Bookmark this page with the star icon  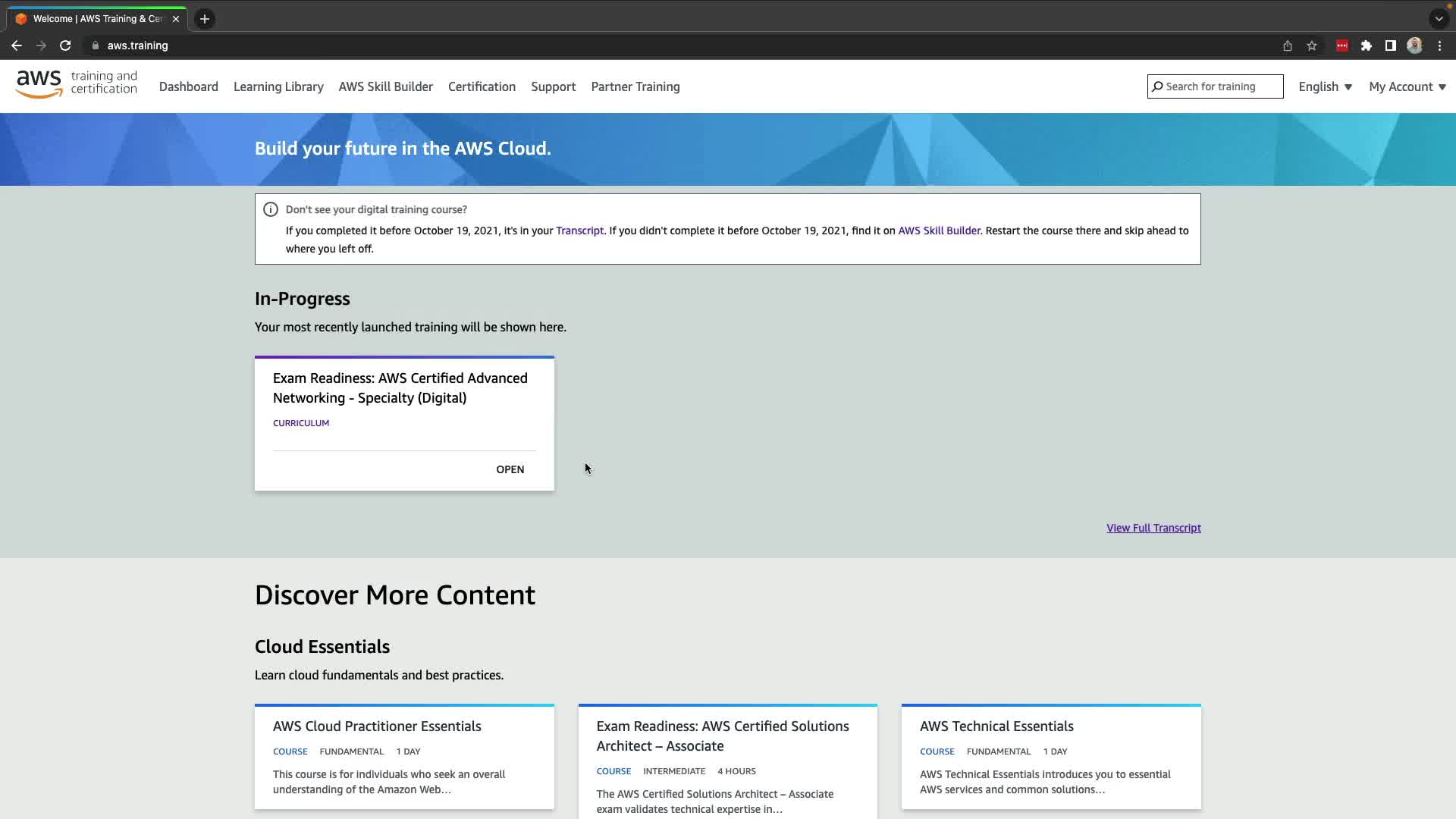[1312, 45]
